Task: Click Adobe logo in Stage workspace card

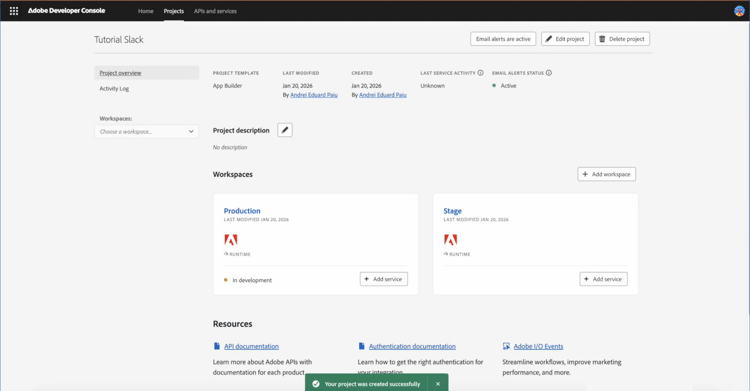Action: coord(451,239)
